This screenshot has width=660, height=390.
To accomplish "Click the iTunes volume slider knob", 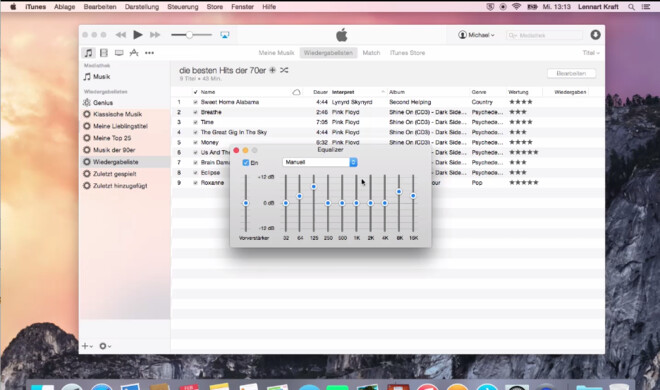I will (189, 35).
